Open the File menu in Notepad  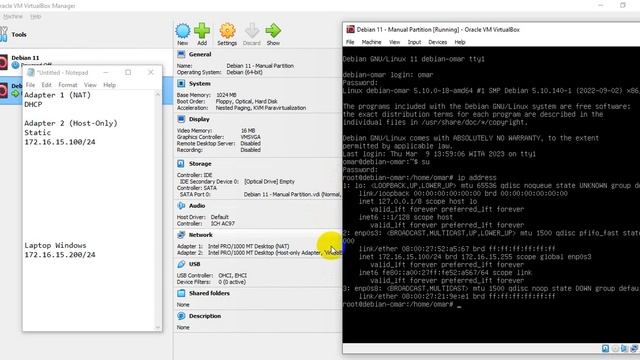click(31, 85)
